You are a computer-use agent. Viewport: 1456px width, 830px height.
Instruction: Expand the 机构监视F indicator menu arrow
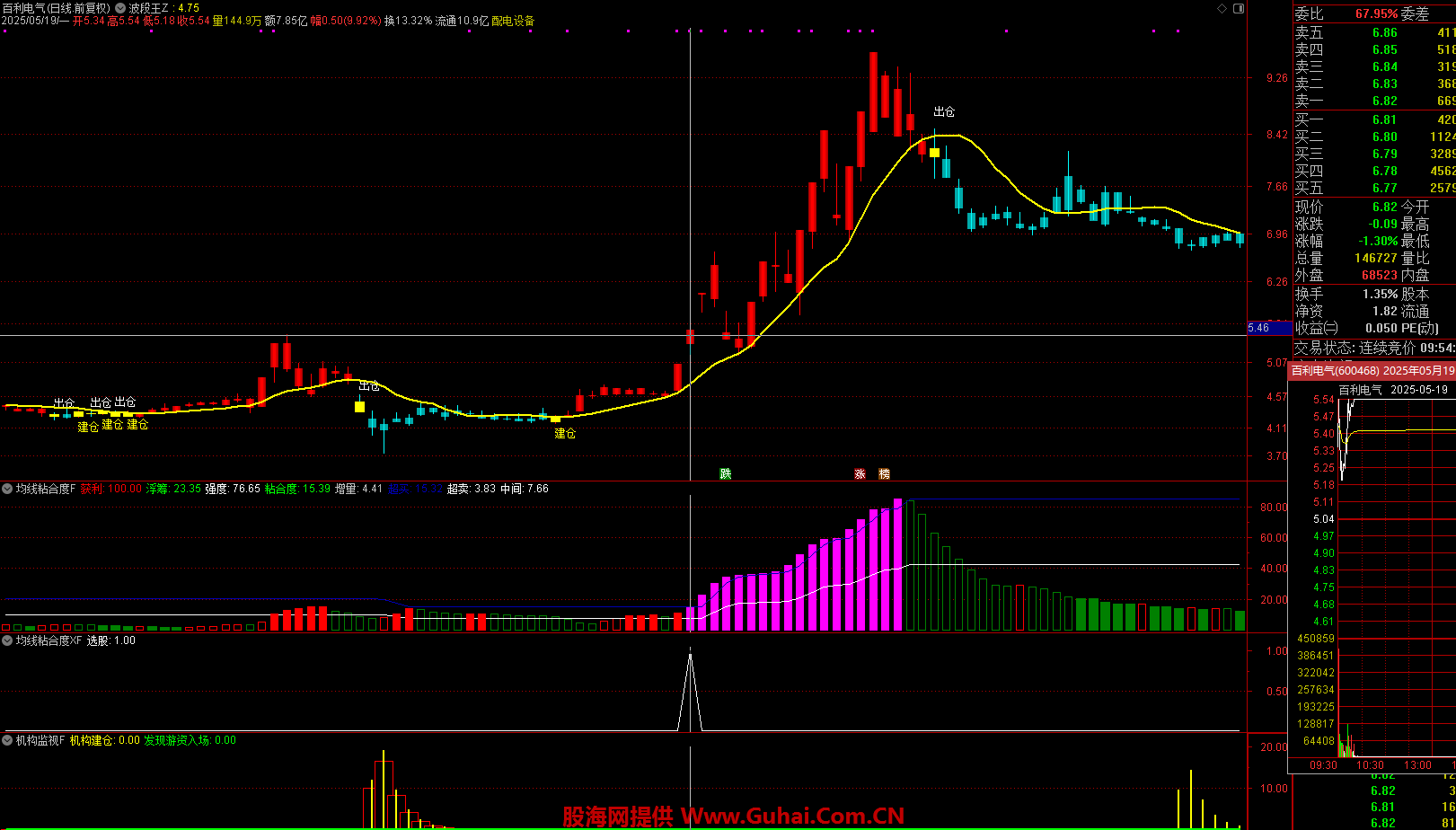pos(7,740)
